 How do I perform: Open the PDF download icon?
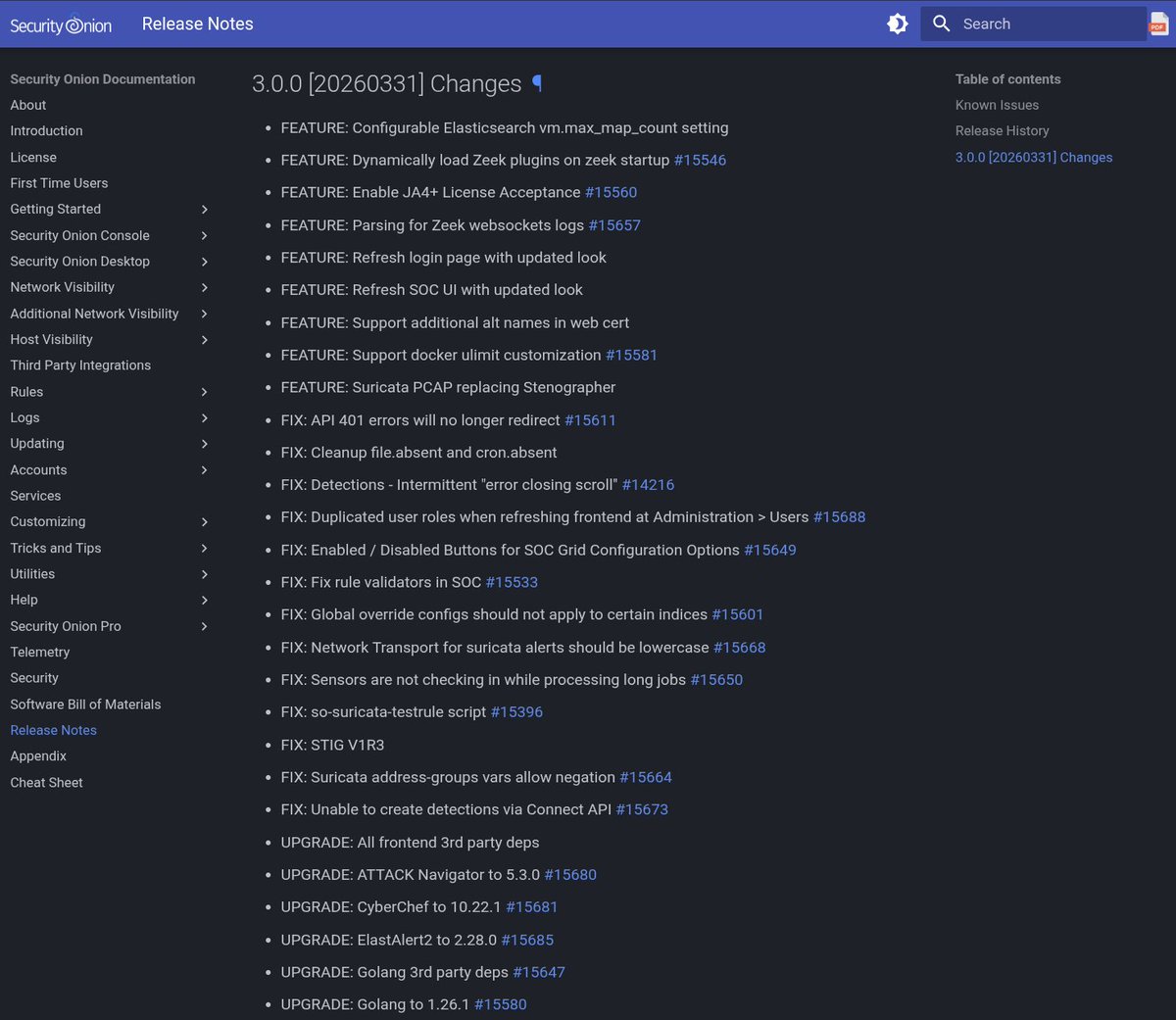click(x=1159, y=24)
